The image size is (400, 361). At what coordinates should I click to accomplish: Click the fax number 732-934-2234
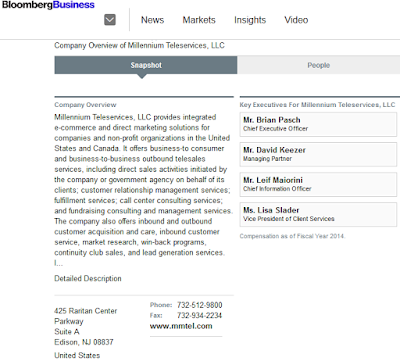199,315
